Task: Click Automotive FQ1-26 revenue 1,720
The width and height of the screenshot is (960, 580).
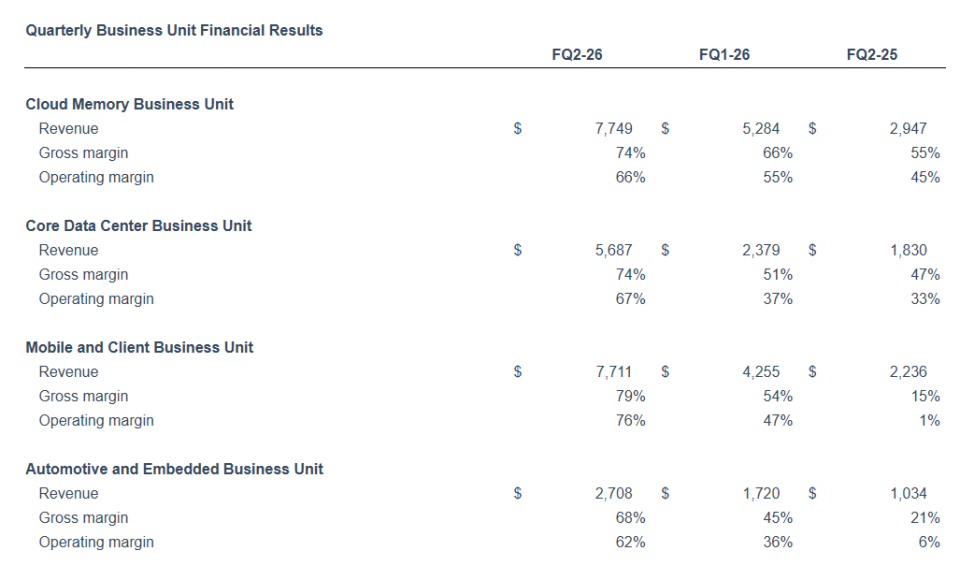Action: [761, 494]
